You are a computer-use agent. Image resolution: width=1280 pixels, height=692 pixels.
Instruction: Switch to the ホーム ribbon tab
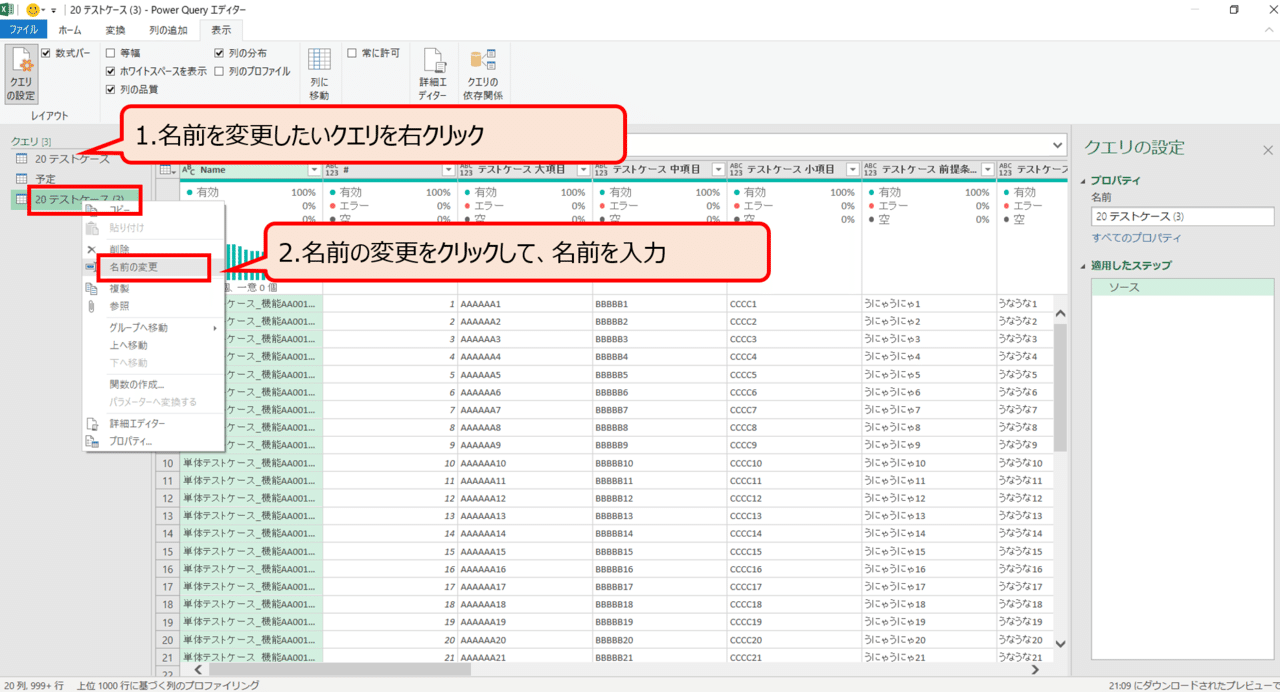point(70,30)
